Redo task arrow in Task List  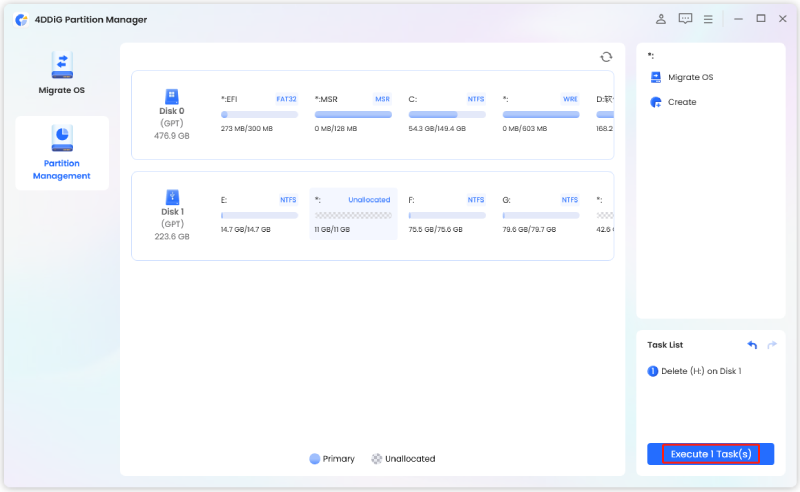click(x=772, y=345)
